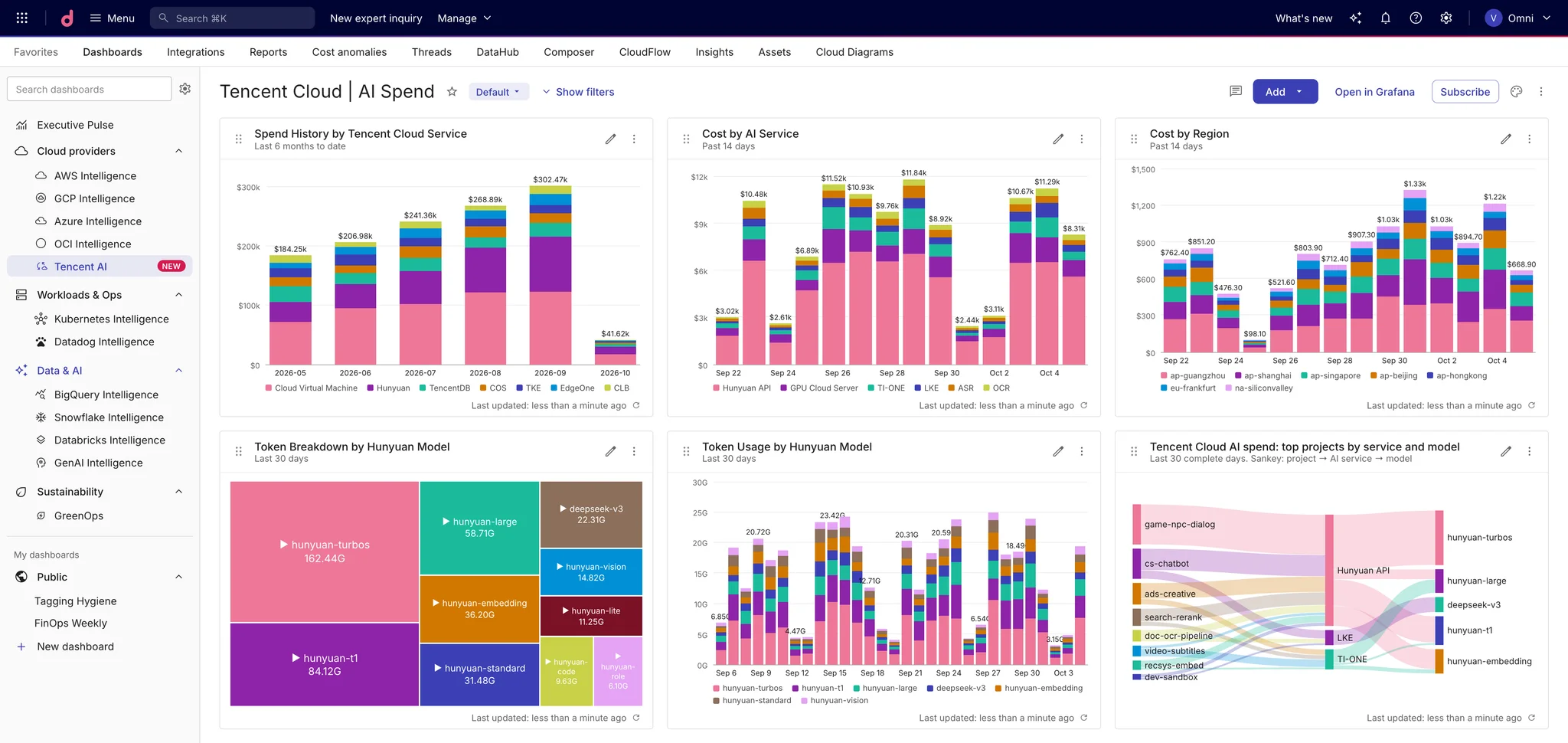The height and width of the screenshot is (743, 1568).
Task: Open dashboard list settings gear
Action: 185,89
